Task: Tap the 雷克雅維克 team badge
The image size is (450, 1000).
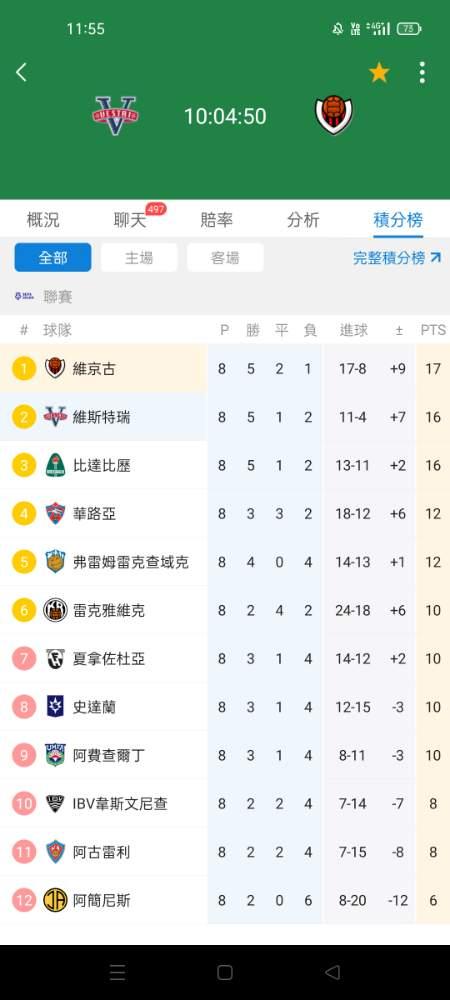Action: click(55, 610)
